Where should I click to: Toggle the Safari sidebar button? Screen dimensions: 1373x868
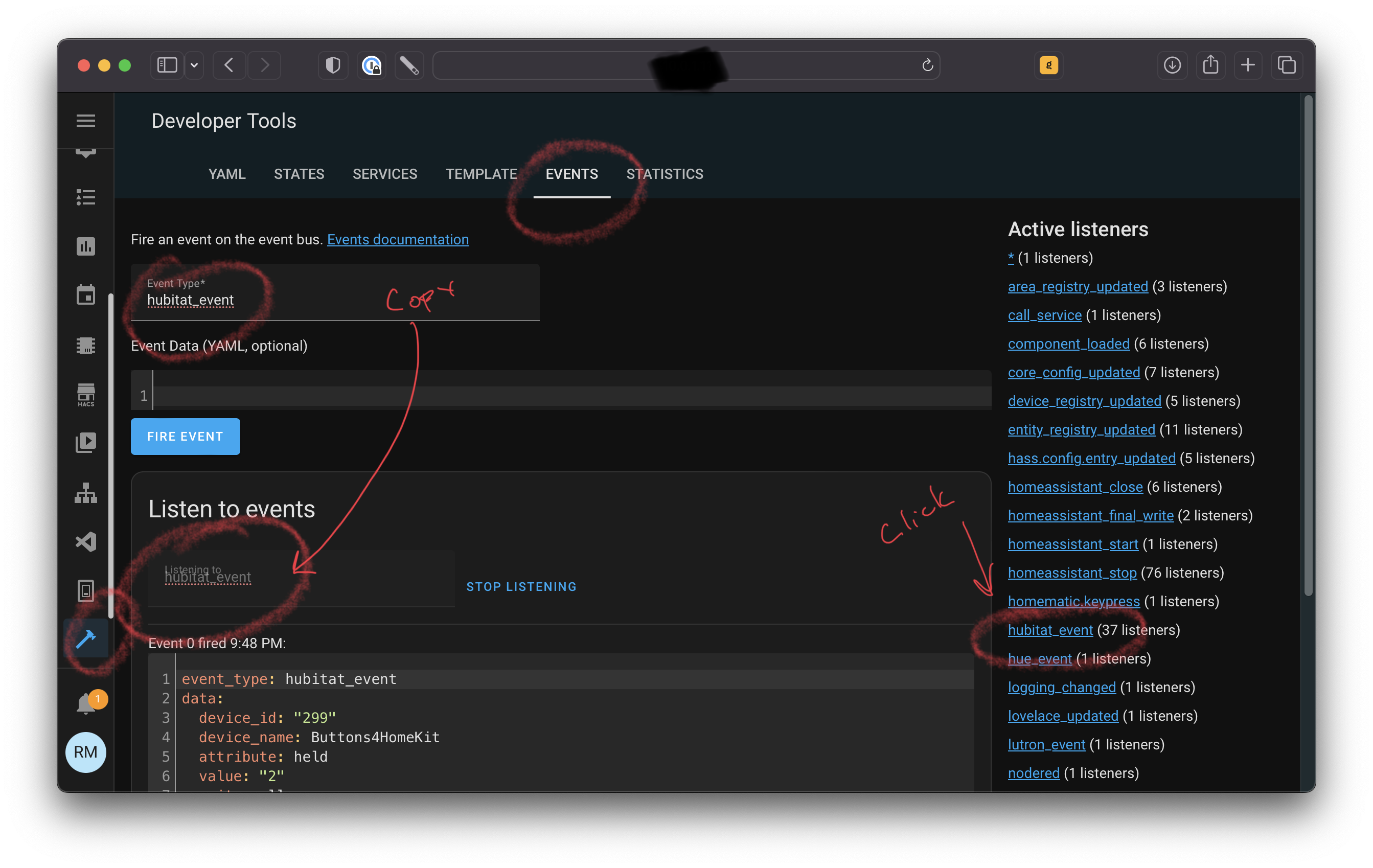tap(167, 65)
